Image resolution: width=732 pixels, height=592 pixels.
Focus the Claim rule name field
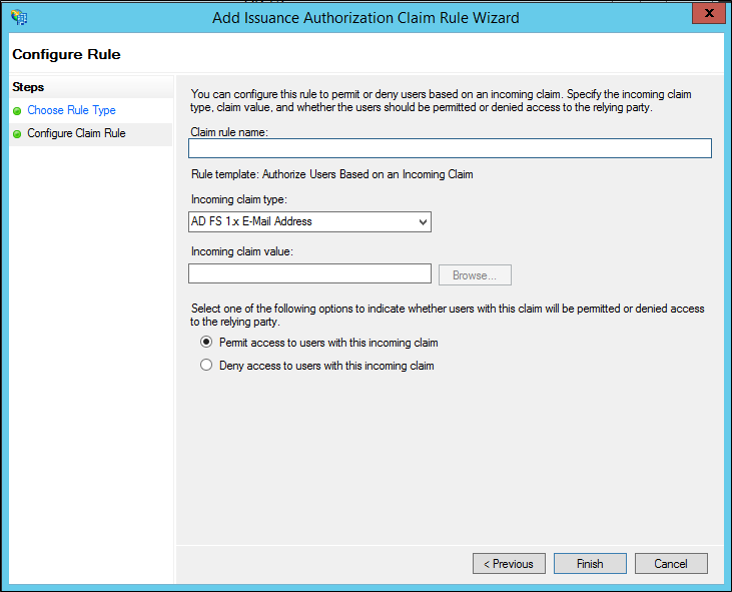point(450,148)
